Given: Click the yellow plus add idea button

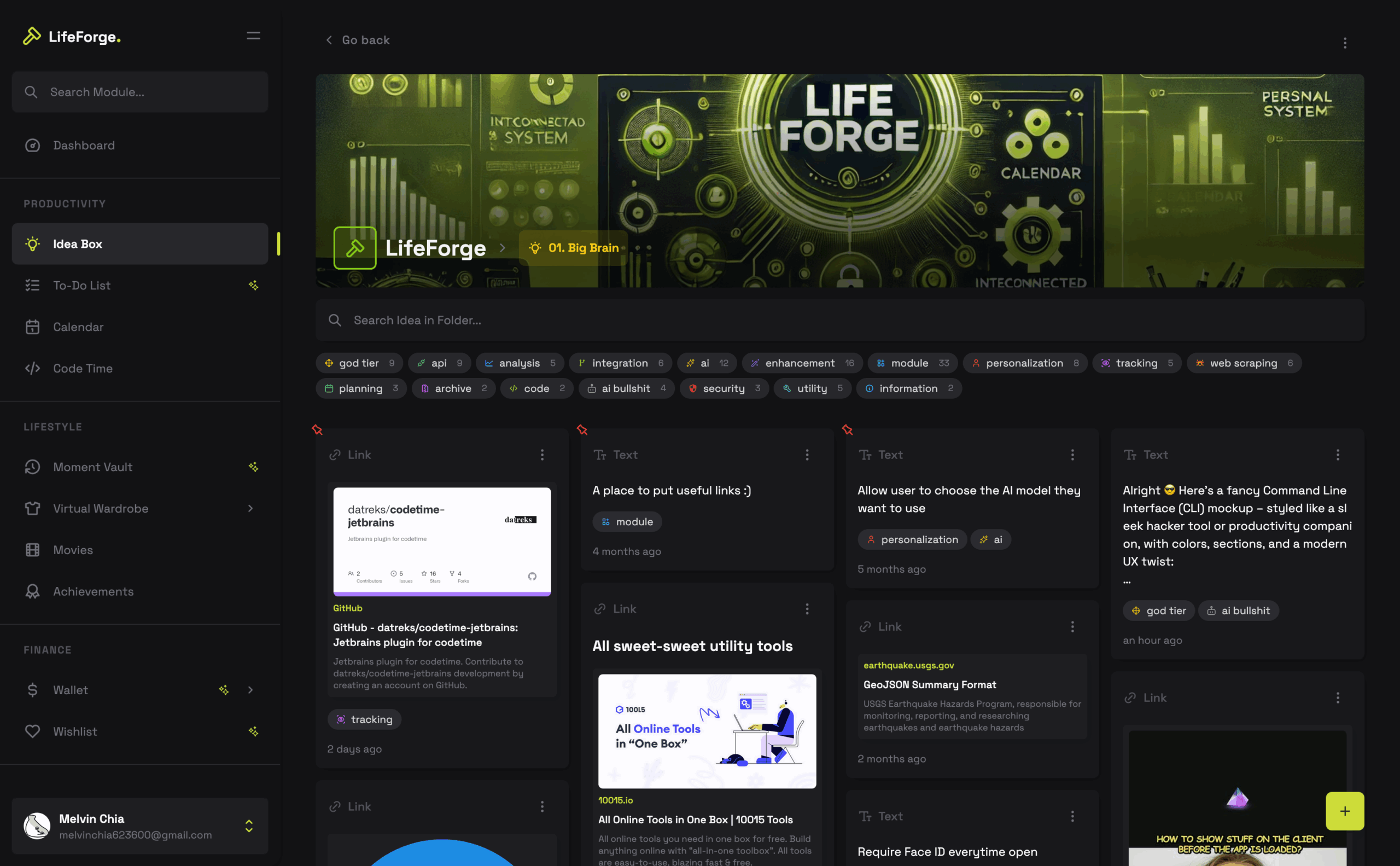Looking at the screenshot, I should [1344, 810].
